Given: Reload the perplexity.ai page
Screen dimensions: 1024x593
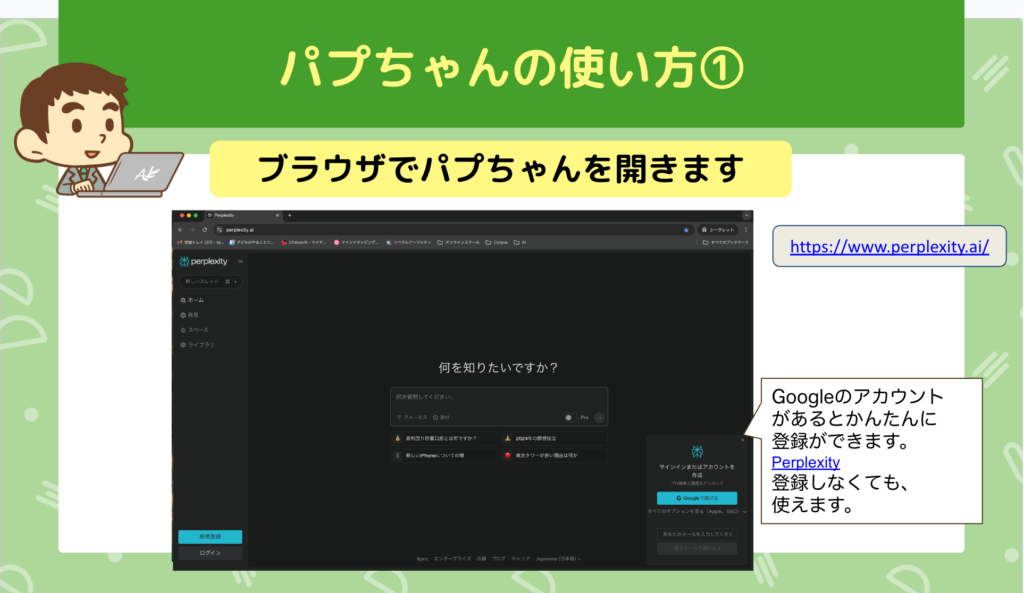Looking at the screenshot, I should 205,230.
